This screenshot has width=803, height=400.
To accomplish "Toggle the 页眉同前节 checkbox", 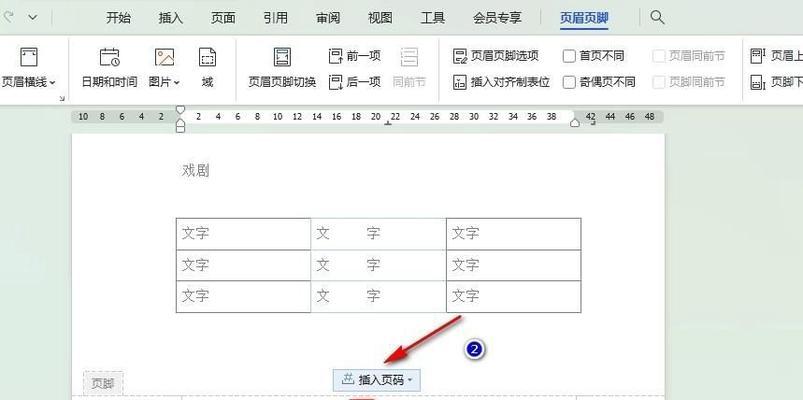I will [x=659, y=56].
